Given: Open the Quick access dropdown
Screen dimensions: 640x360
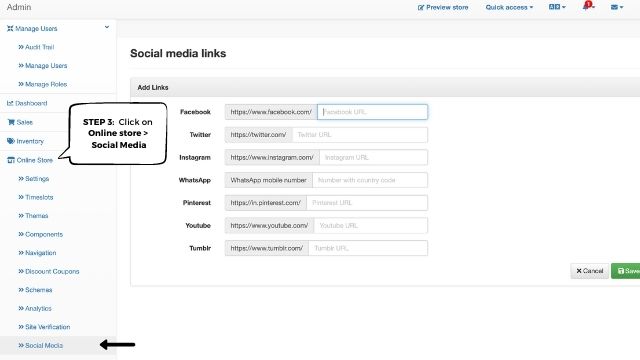Looking at the screenshot, I should [509, 7].
